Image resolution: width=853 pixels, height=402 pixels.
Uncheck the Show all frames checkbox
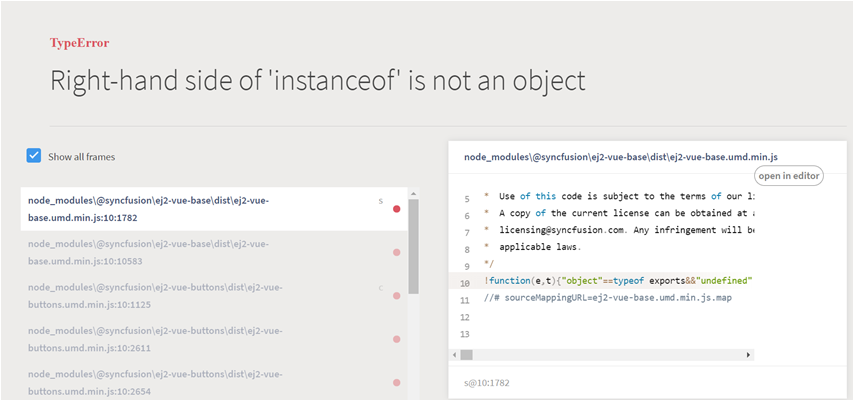(34, 156)
